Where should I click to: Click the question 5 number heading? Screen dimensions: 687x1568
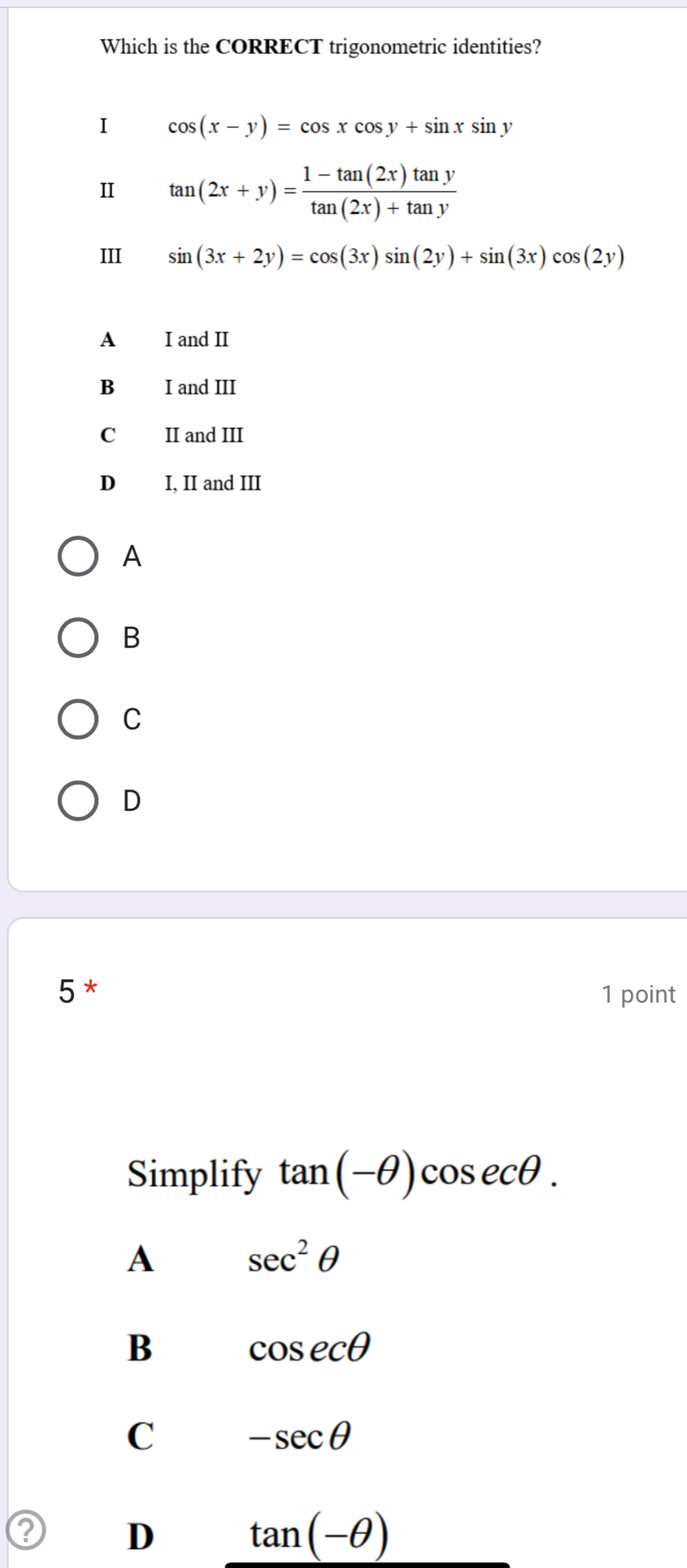67,991
